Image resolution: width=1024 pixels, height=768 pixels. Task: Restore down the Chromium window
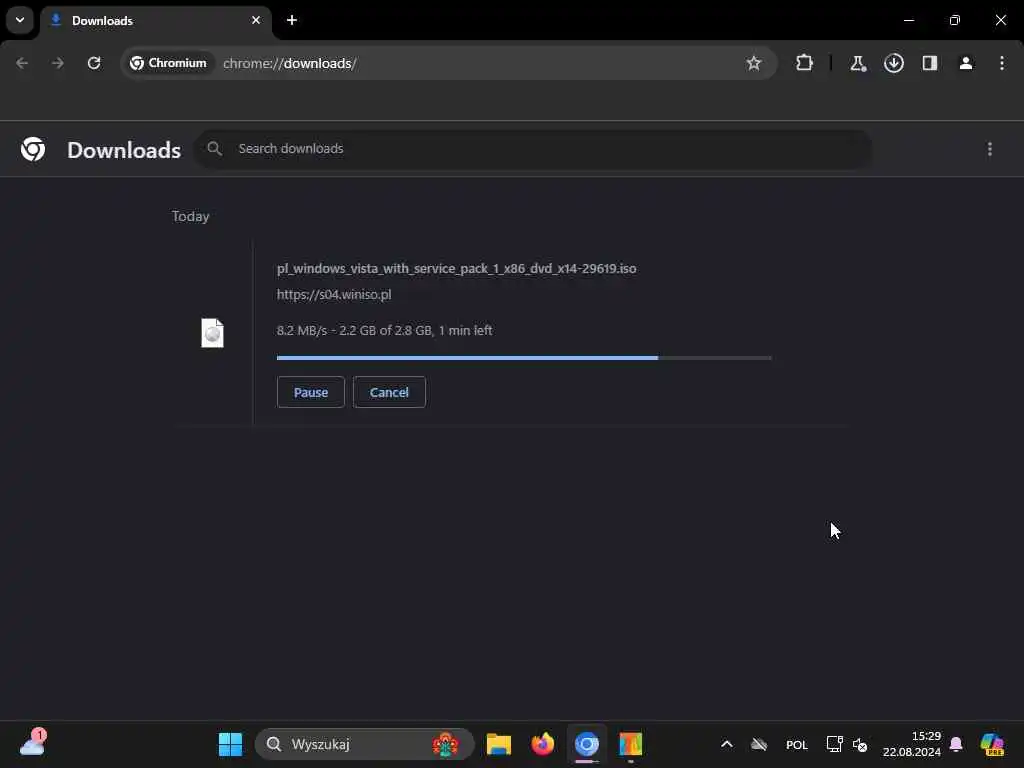point(955,20)
